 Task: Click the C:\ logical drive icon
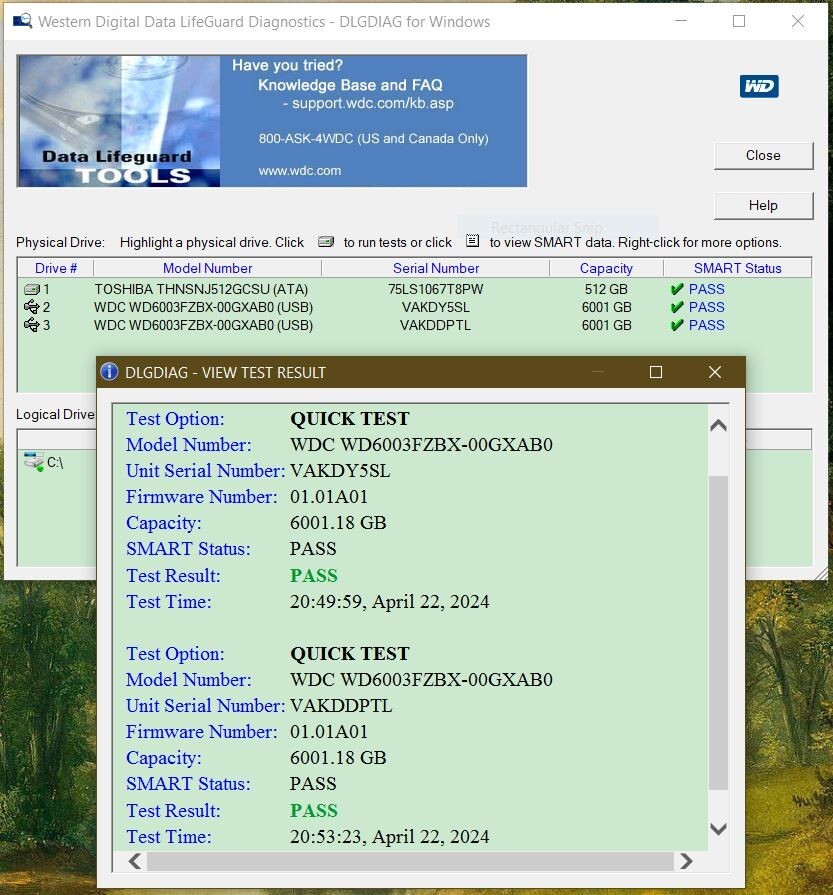click(34, 462)
